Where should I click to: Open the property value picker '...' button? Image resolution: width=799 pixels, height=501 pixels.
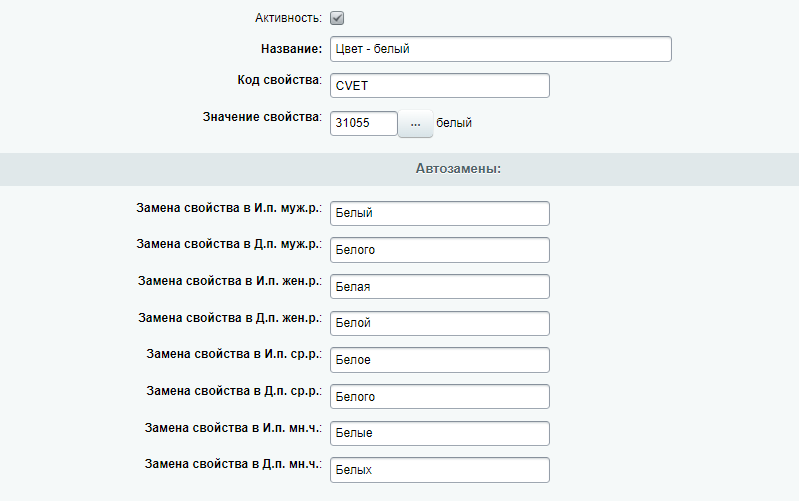coord(416,123)
